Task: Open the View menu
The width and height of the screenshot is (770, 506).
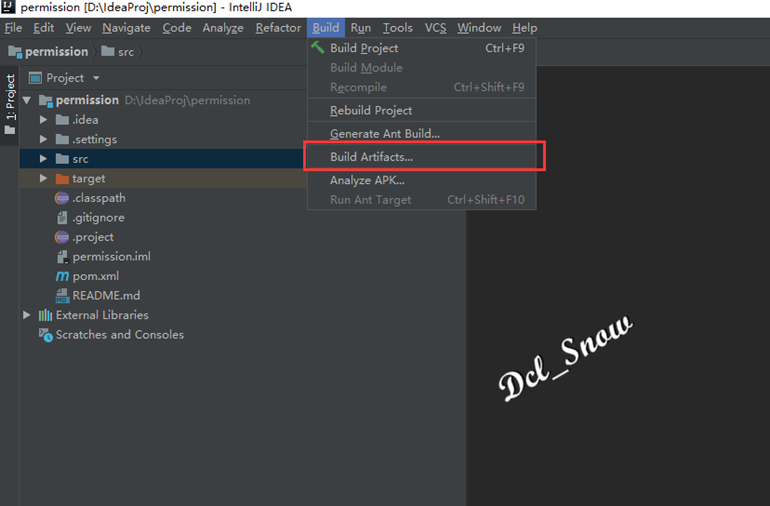Action: (x=79, y=28)
